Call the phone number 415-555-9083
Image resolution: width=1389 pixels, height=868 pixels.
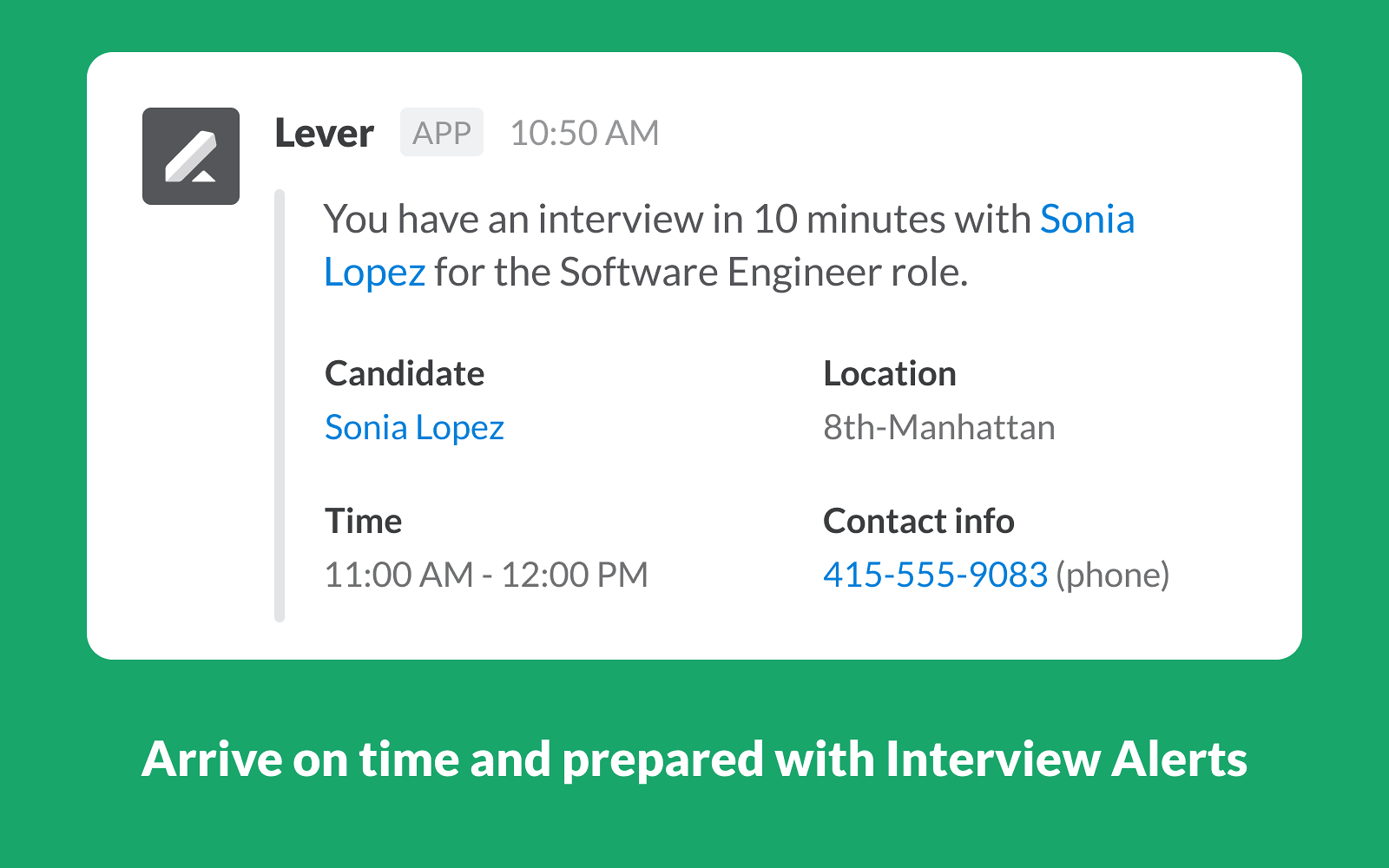[x=935, y=575]
